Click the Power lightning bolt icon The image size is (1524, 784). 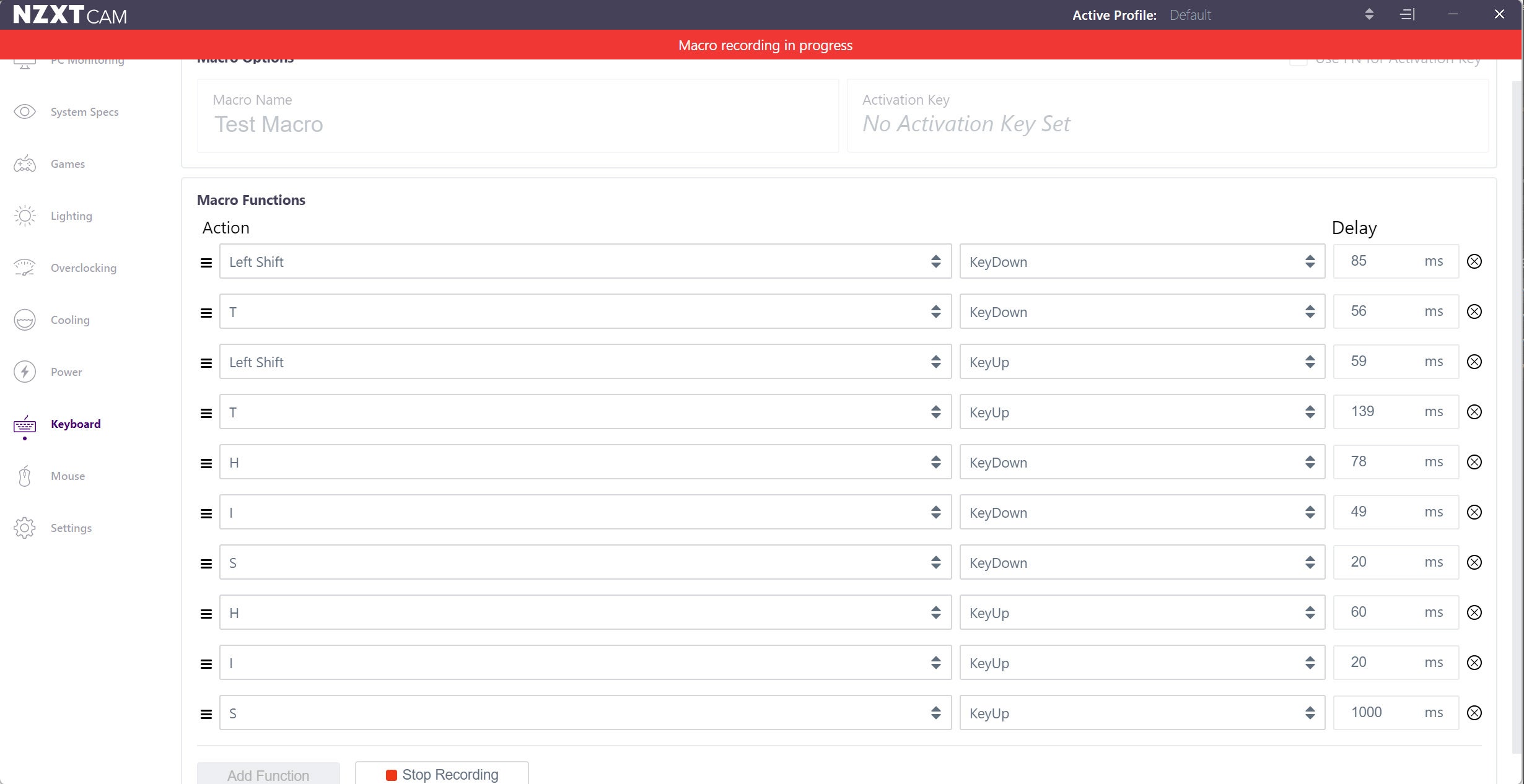(25, 372)
